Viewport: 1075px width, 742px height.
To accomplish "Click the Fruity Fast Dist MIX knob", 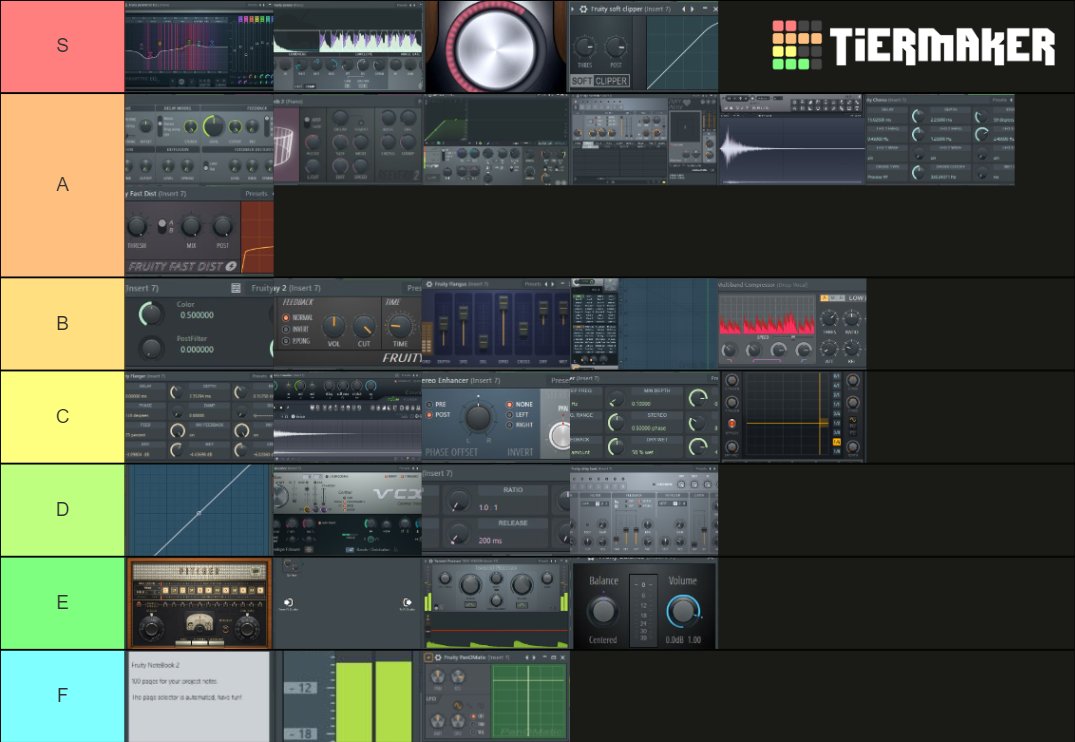I will pos(190,227).
